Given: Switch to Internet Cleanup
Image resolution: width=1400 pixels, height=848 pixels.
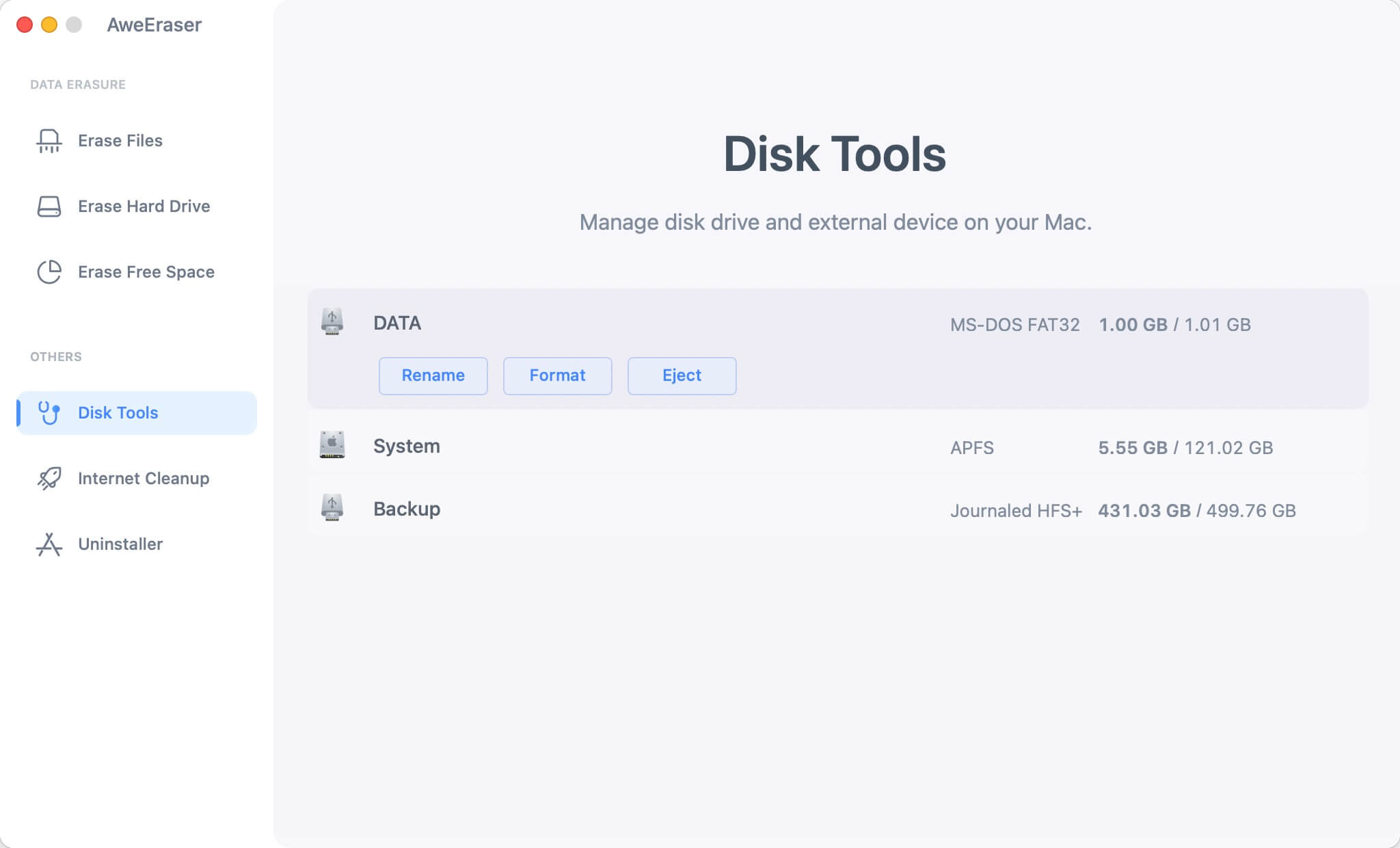Looking at the screenshot, I should tap(137, 479).
